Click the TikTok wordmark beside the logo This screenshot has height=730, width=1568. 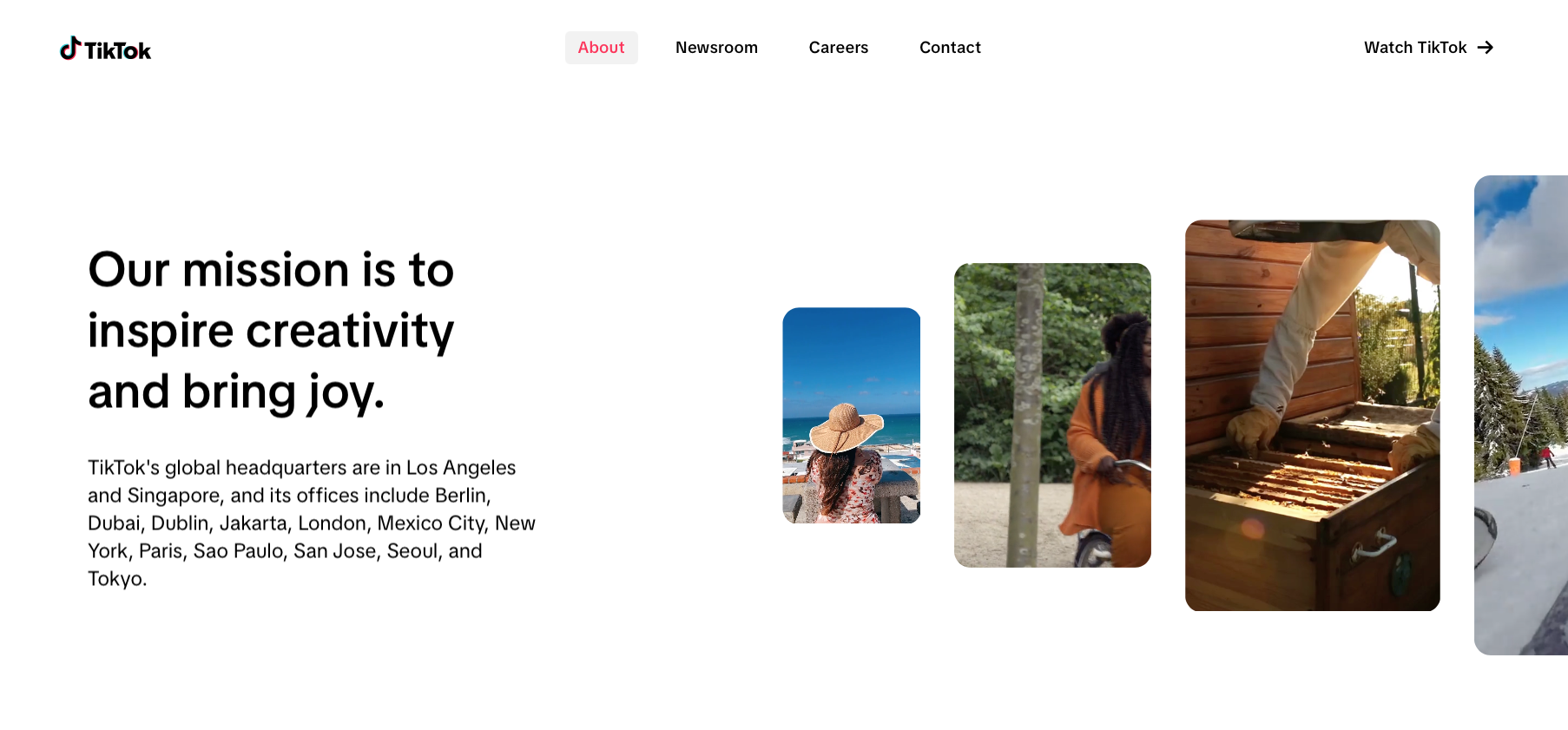pos(118,50)
